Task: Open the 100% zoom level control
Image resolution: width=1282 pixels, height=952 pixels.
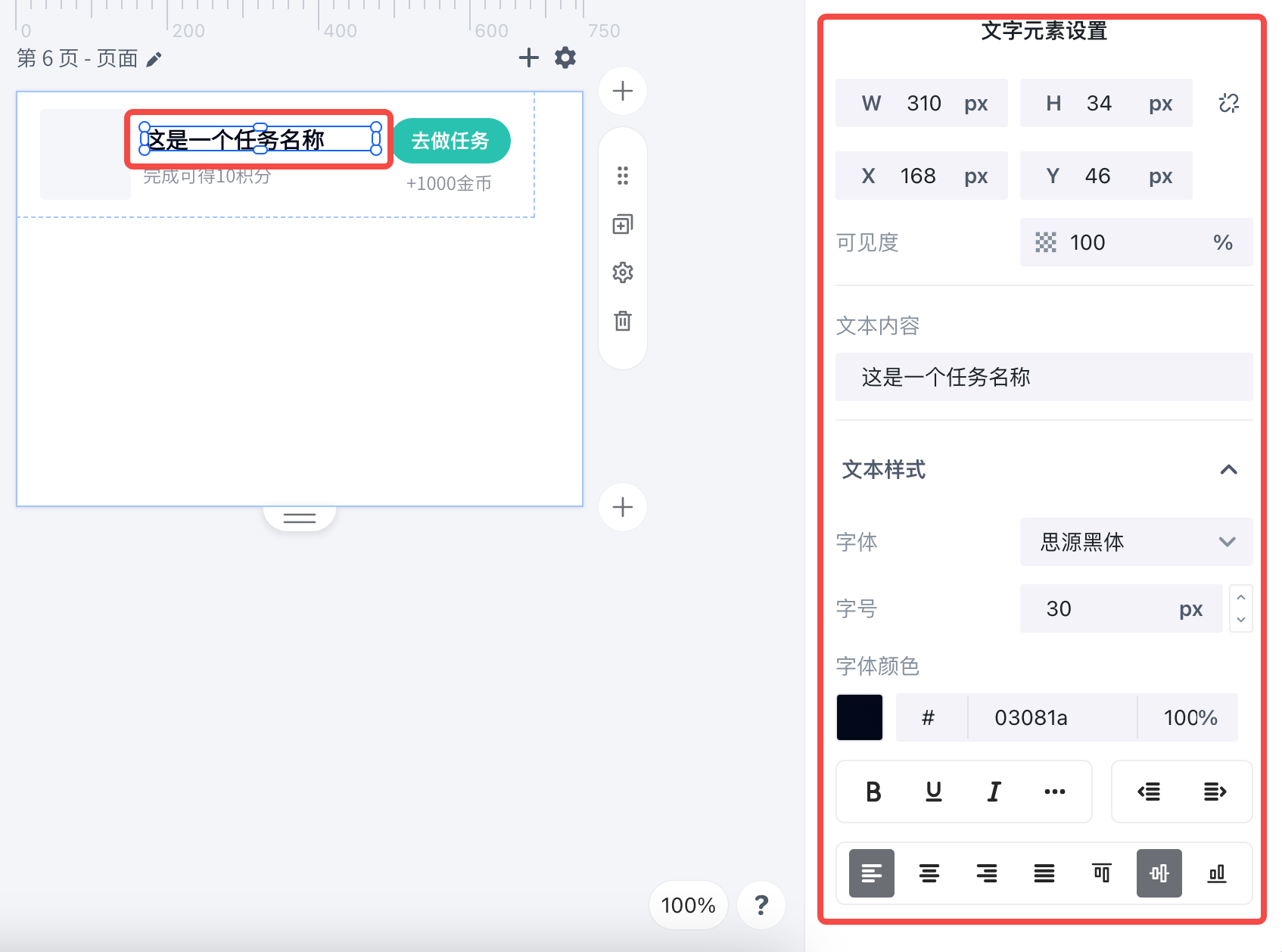Action: (688, 905)
